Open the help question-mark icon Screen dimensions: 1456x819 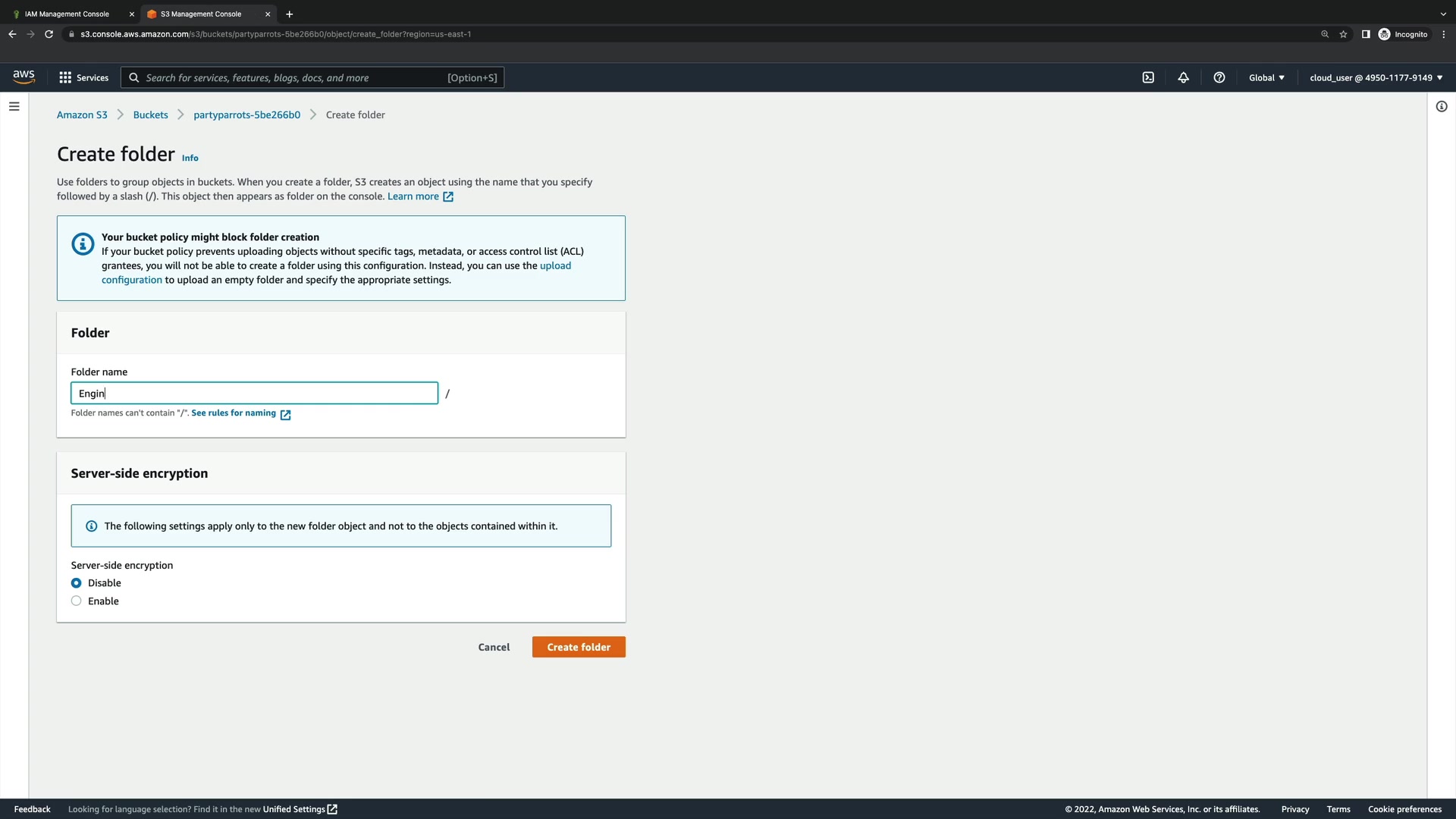[1219, 77]
